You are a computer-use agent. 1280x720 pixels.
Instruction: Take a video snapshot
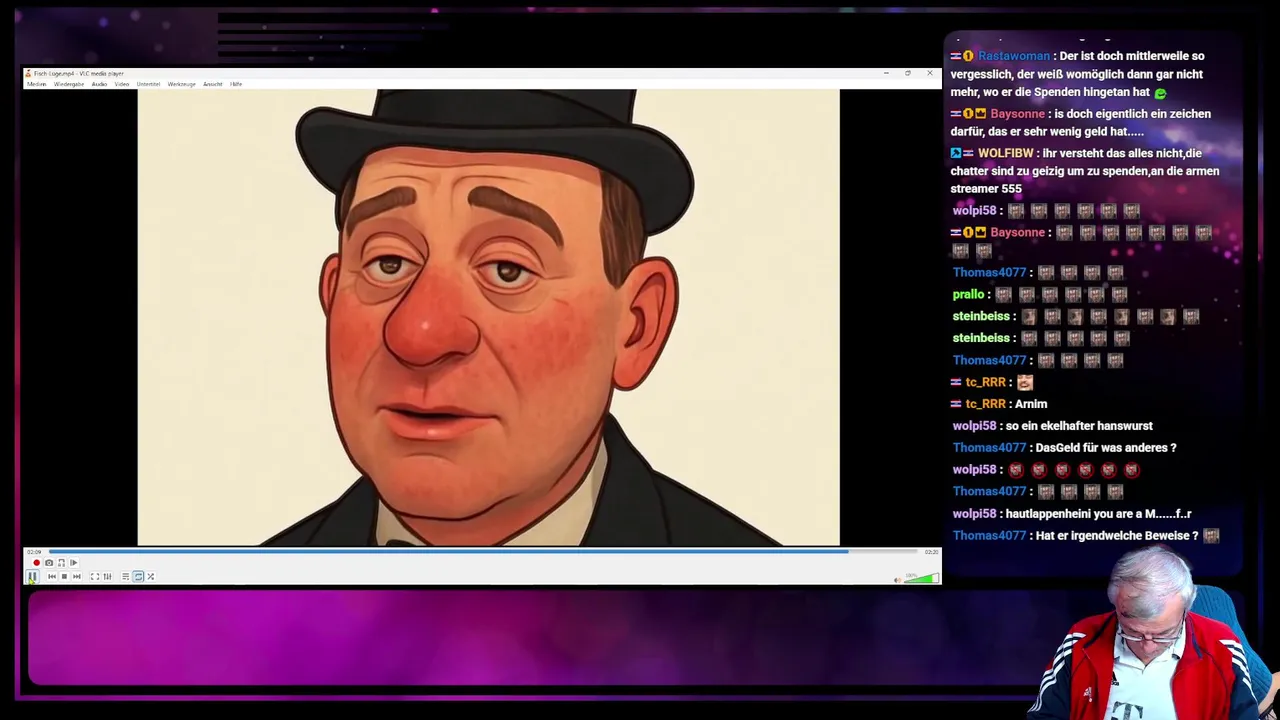coord(49,563)
